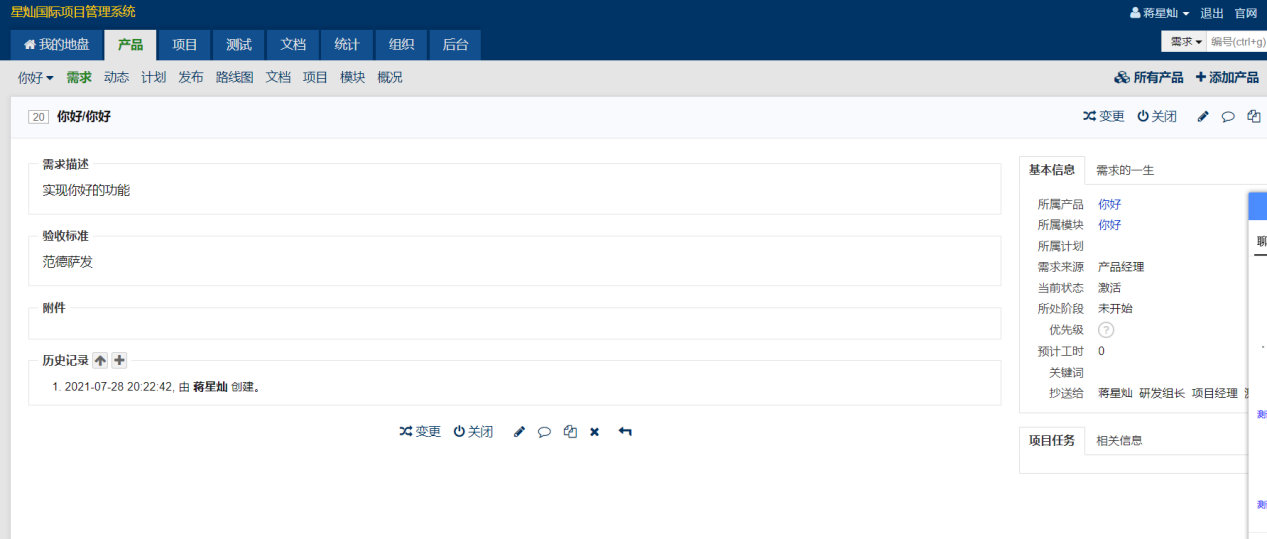Viewport: 1267px width, 539px height.
Task: Switch to 需求的一生 tab
Action: 1125,170
